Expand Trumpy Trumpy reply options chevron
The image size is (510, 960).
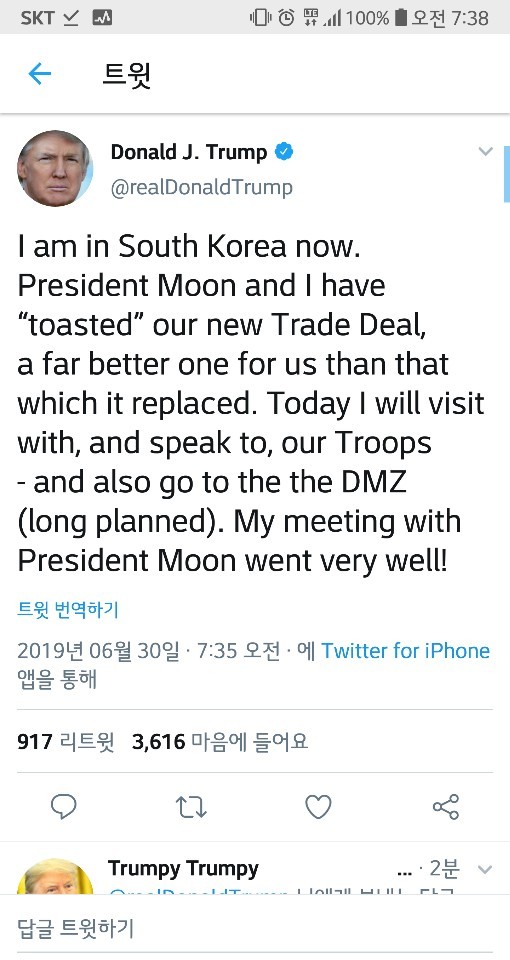coord(485,869)
